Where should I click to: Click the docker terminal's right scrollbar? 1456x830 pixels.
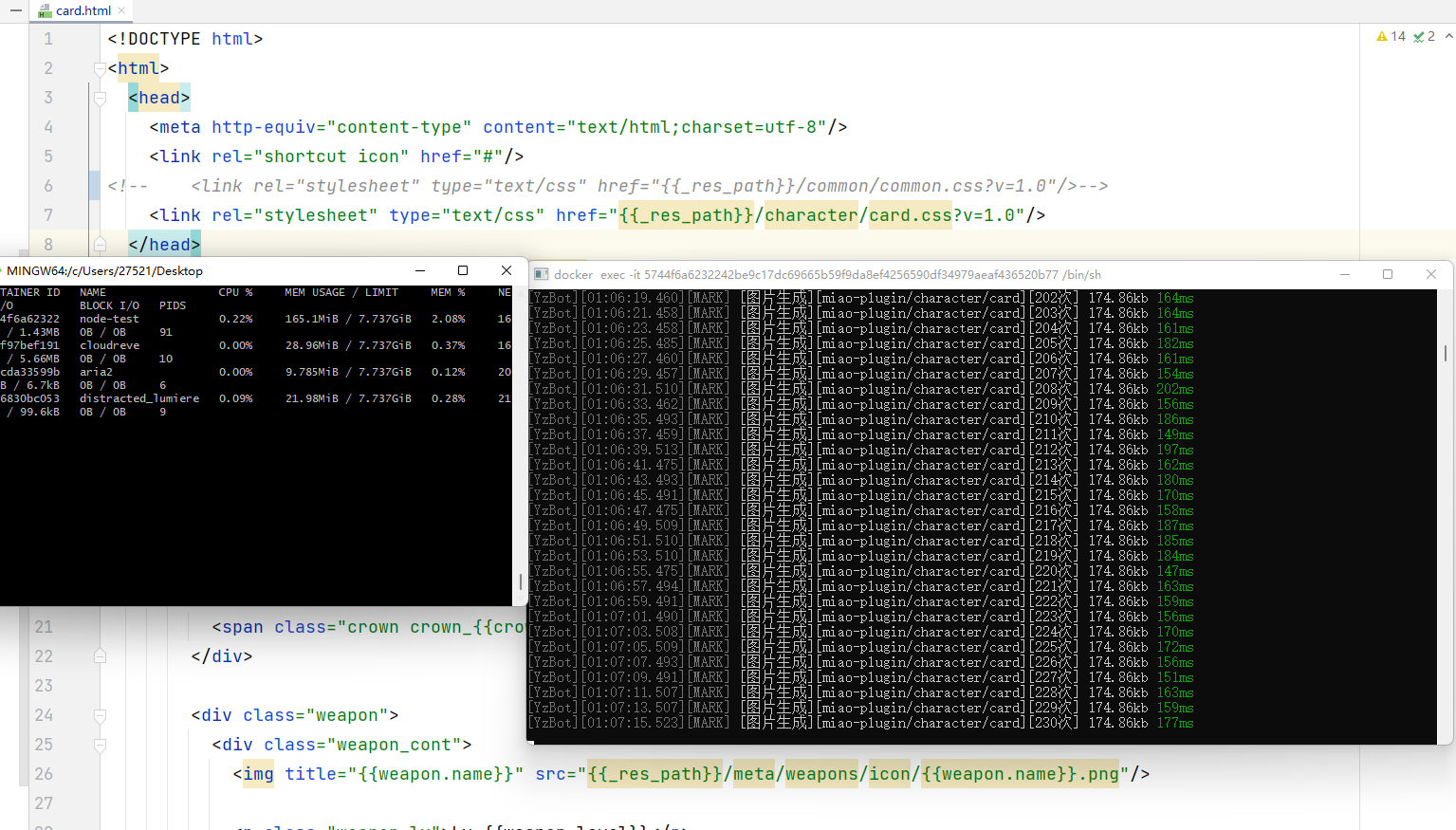tap(1446, 351)
